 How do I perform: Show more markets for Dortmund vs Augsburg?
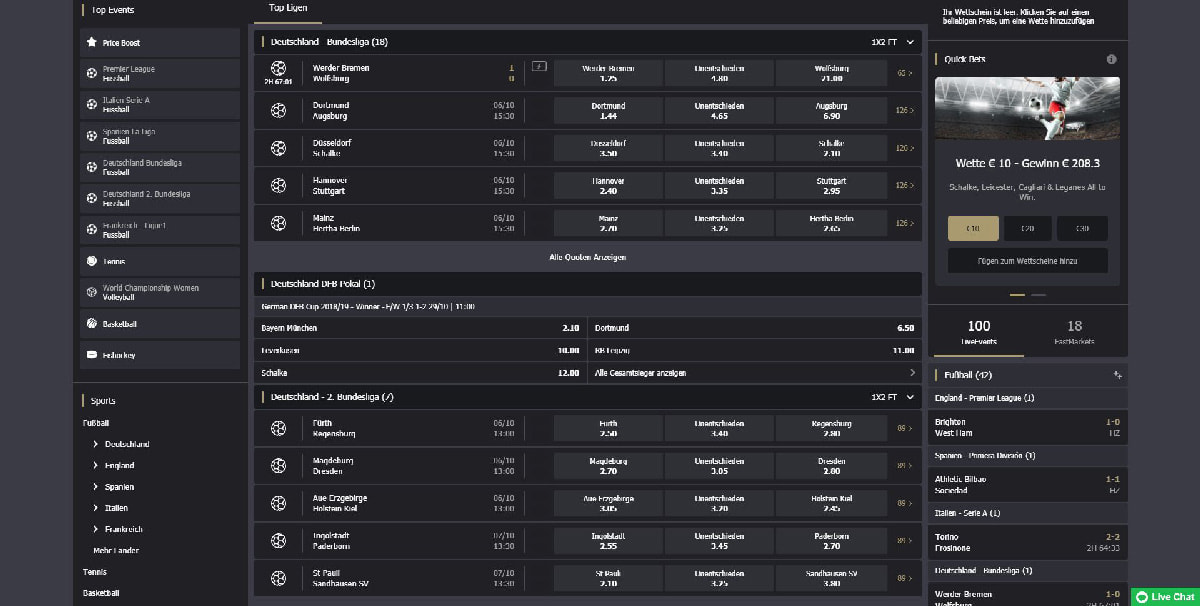tap(905, 111)
